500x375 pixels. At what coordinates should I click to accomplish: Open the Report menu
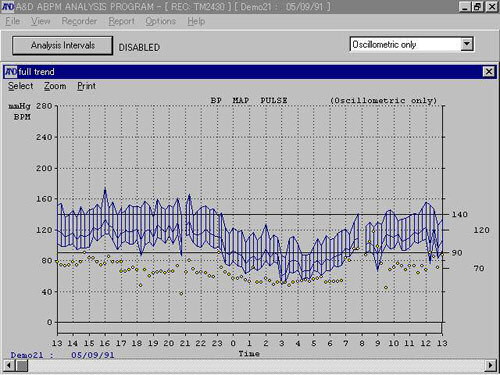click(x=121, y=21)
